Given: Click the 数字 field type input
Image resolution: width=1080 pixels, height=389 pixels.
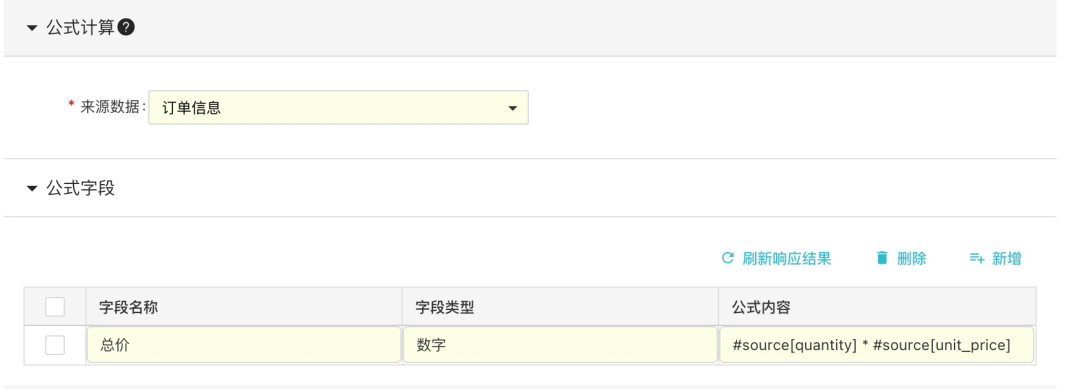Looking at the screenshot, I should click(x=560, y=345).
